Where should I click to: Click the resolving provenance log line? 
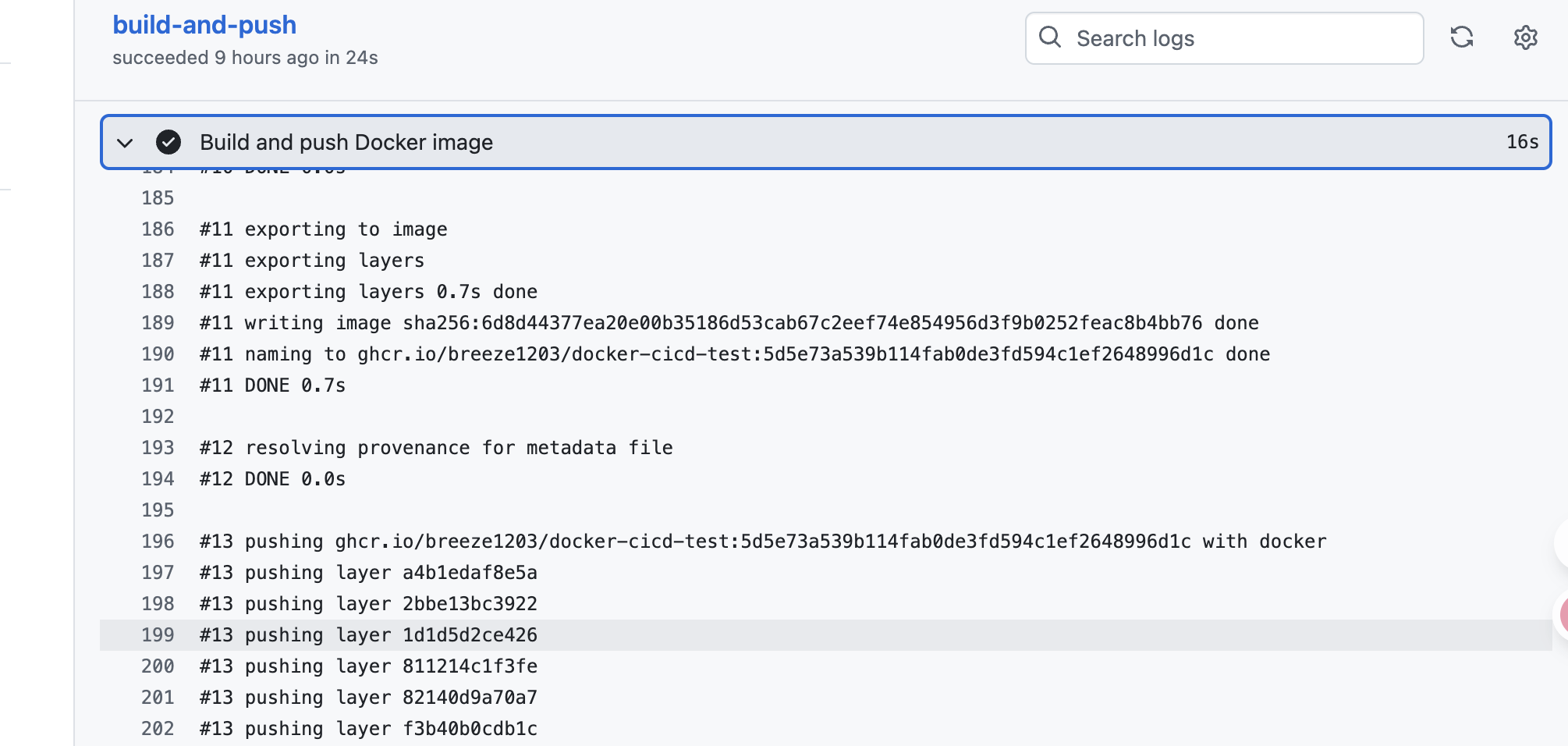point(436,448)
